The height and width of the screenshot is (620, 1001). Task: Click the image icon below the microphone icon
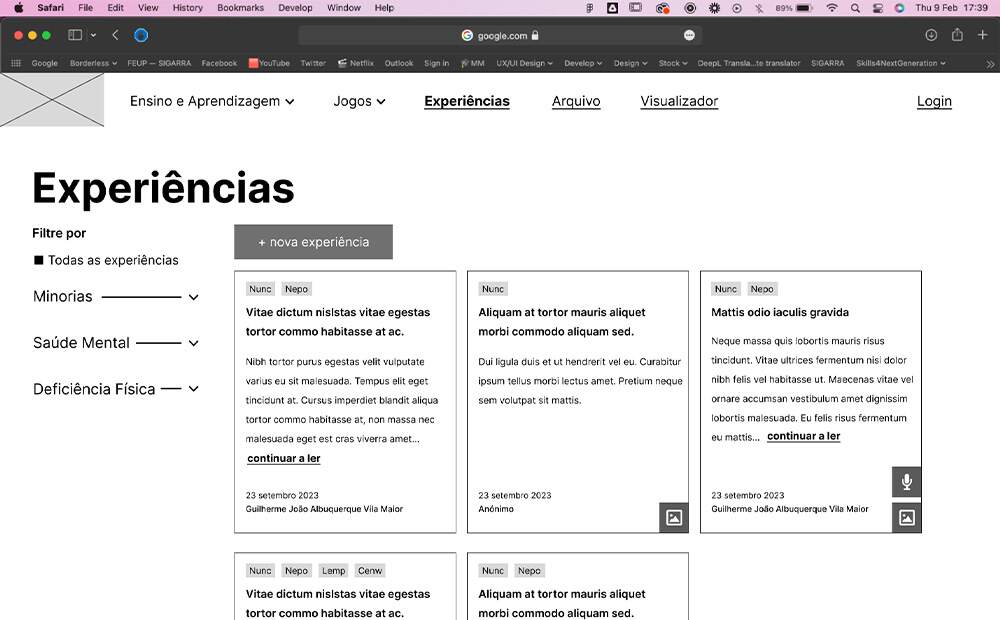906,518
